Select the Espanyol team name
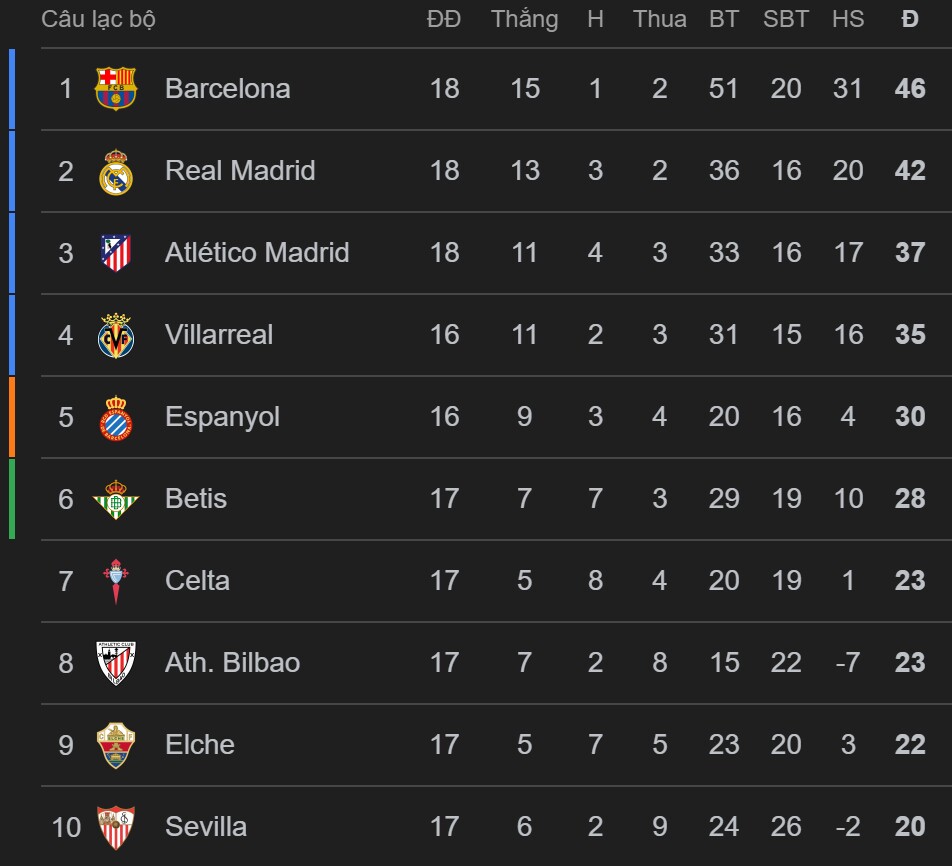952x866 pixels. coord(222,417)
